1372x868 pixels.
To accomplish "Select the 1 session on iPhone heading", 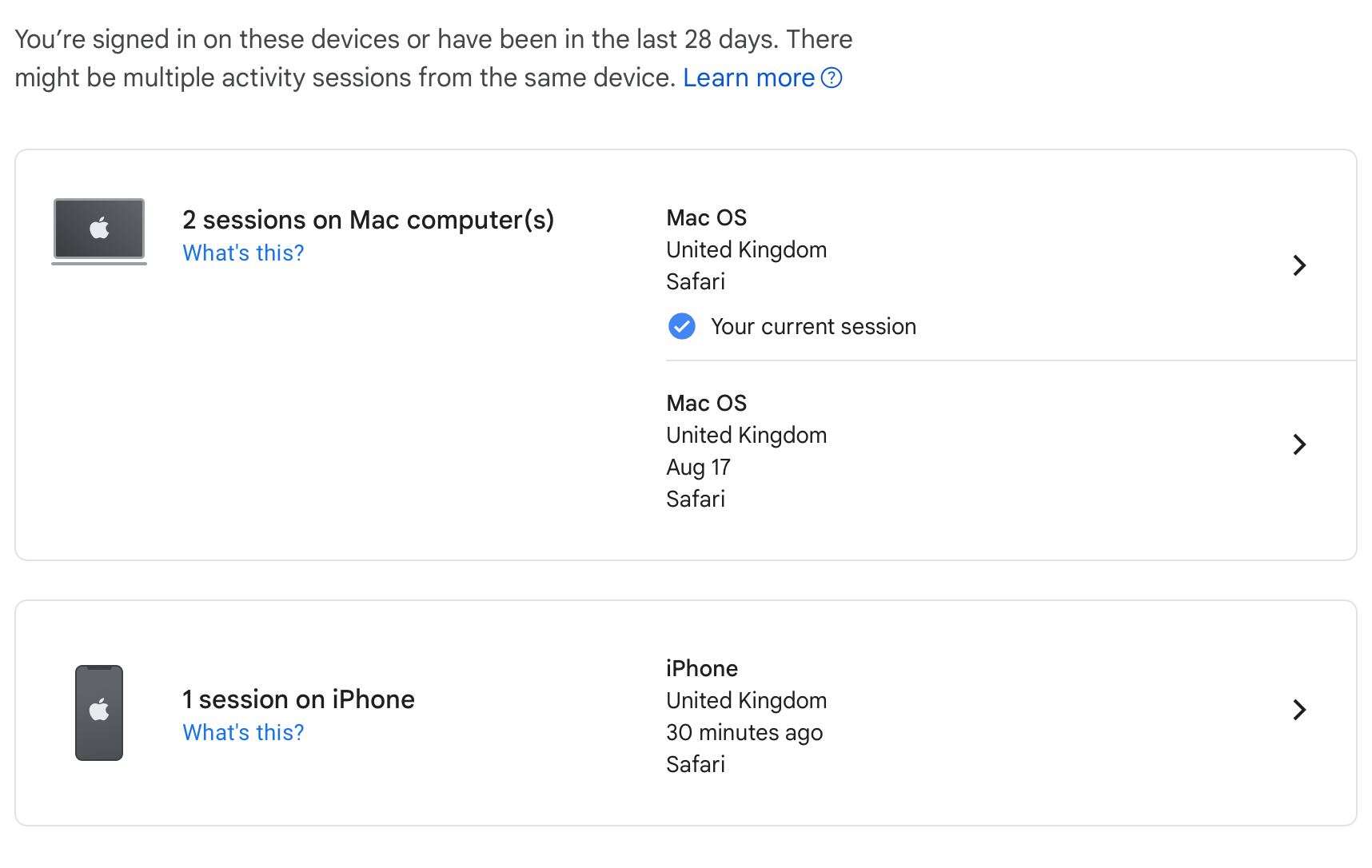I will tap(298, 699).
